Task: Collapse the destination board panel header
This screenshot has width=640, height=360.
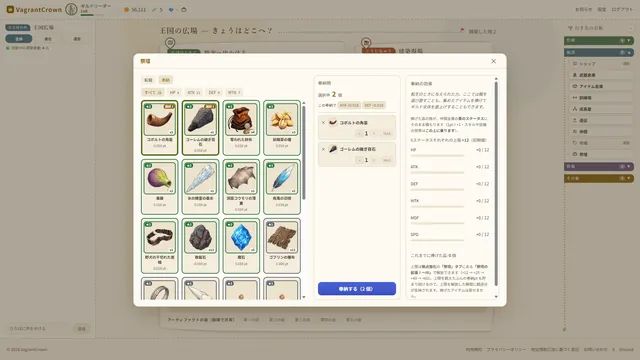Action: pyautogui.click(x=599, y=28)
